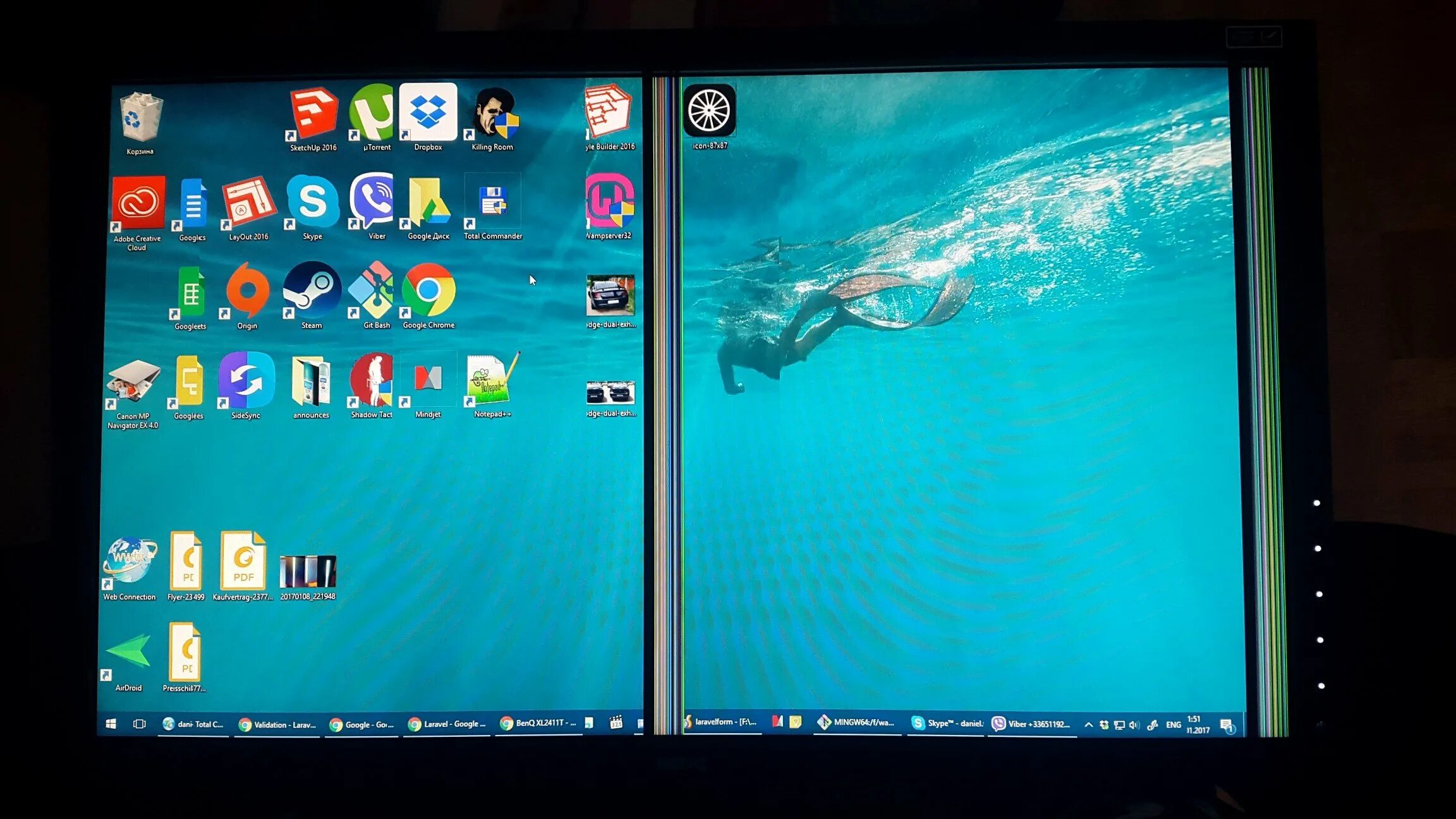Switch input language via ENG indicator
The width and height of the screenshot is (1456, 819).
click(1173, 725)
